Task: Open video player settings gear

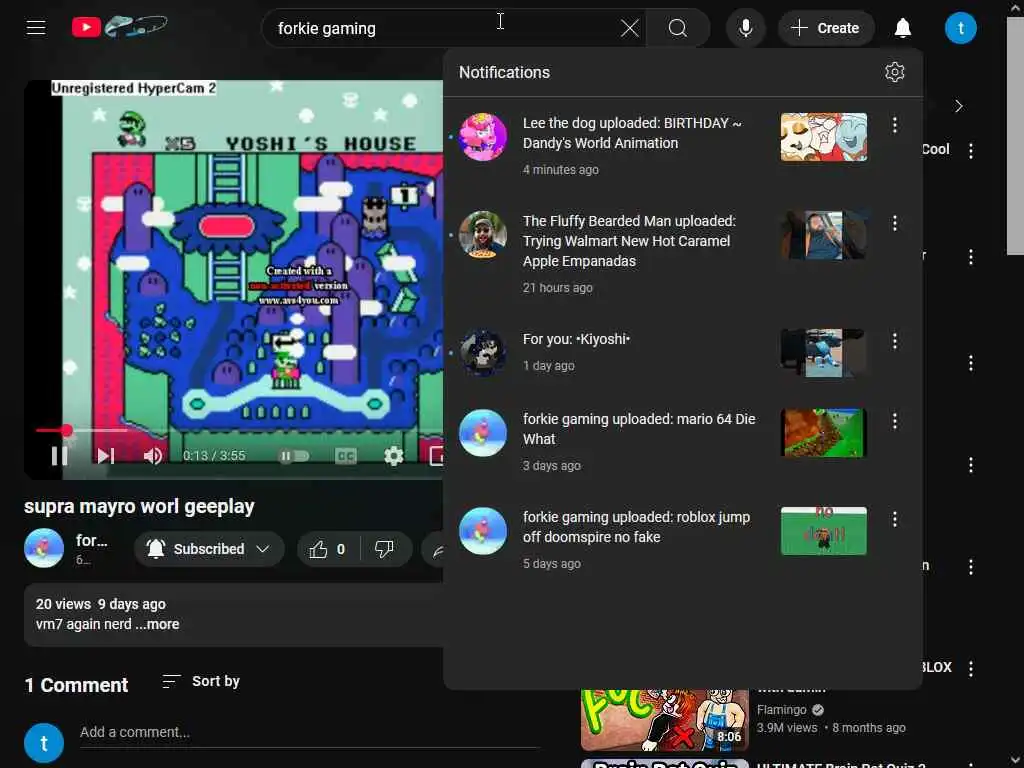Action: tap(393, 456)
